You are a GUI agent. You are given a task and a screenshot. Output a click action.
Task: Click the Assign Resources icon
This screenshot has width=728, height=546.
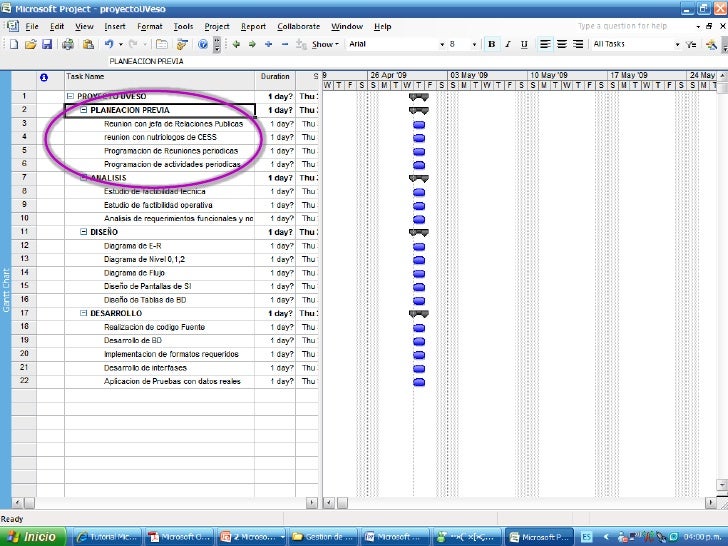coord(182,45)
